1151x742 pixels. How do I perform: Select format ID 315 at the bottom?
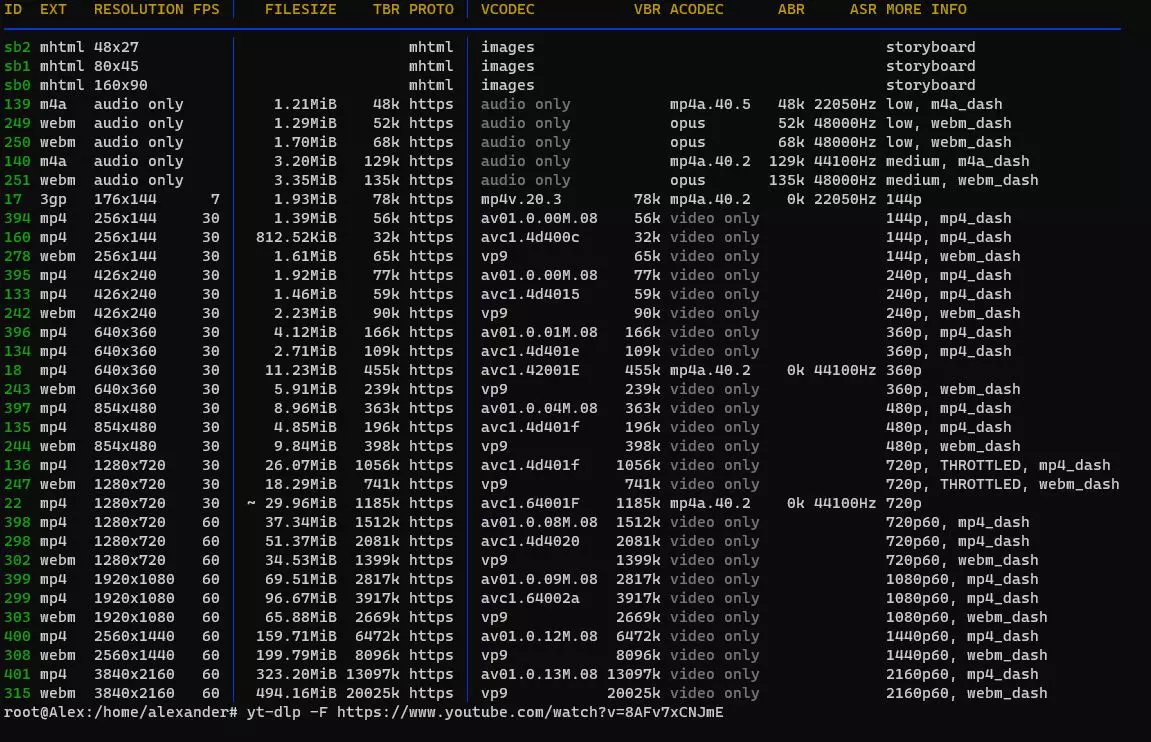[17, 693]
